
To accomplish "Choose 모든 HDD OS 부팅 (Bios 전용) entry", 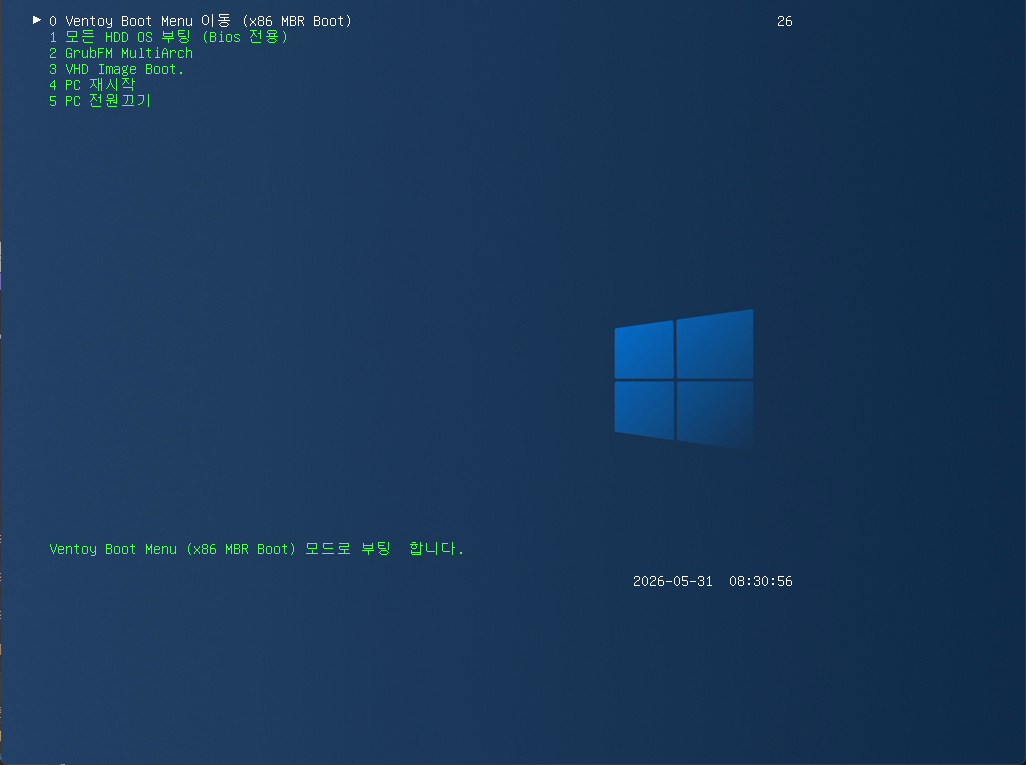I will 168,37.
